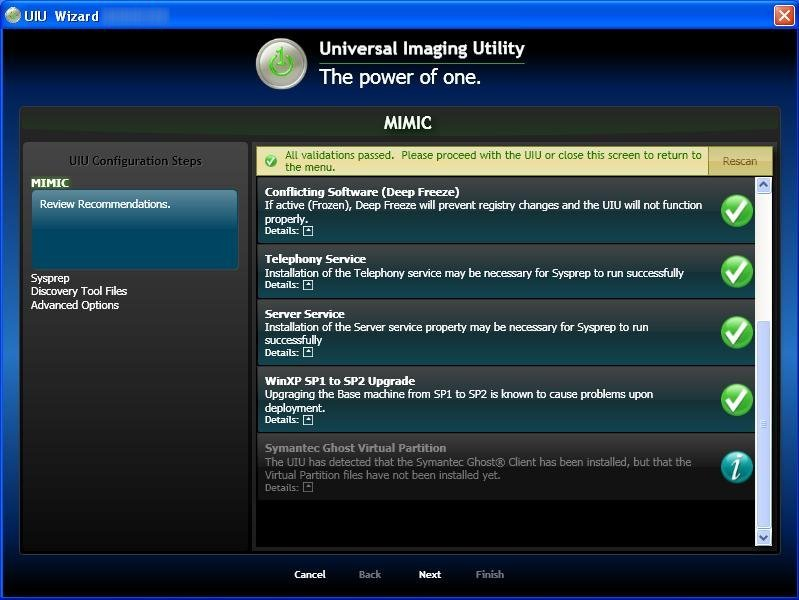Click the All validations passed message
Viewport: 799px width, 600px height.
(x=493, y=161)
